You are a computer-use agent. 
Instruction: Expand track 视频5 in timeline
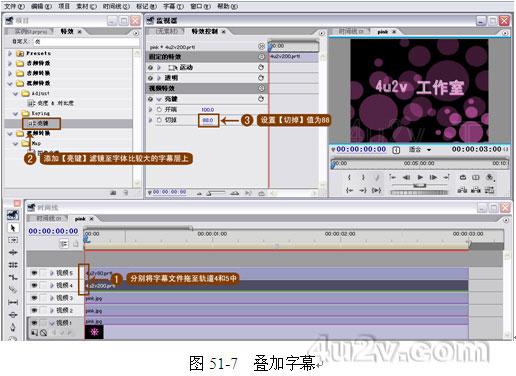[x=52, y=273]
